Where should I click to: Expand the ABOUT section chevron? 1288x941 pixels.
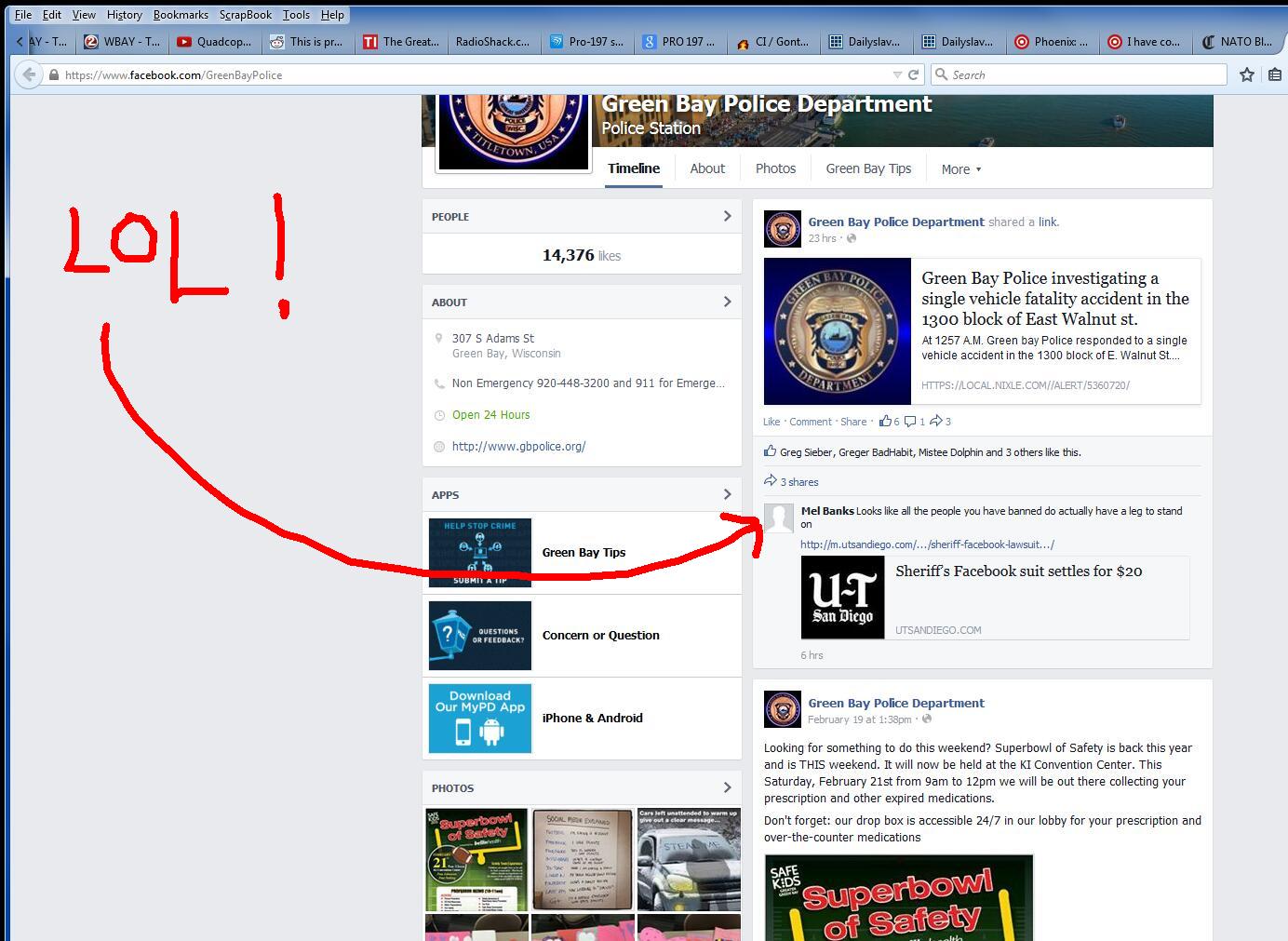point(727,302)
